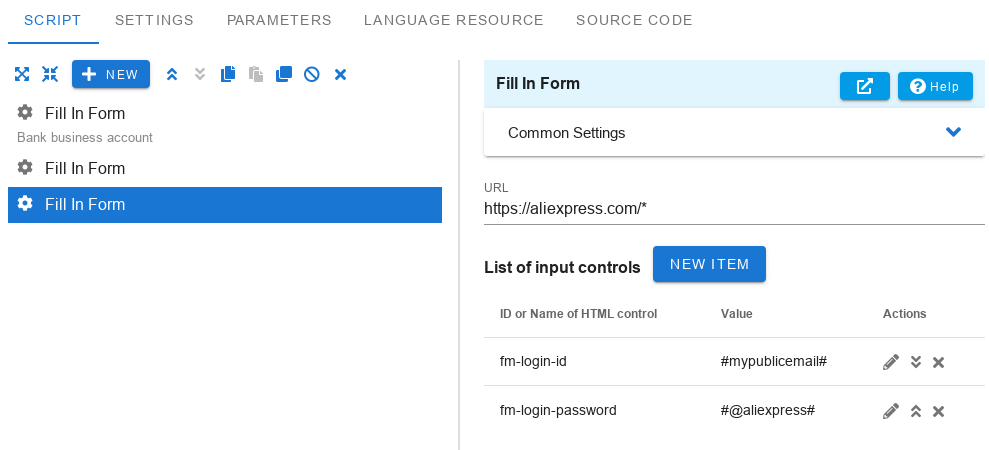Viewport: 989px width, 450px height.
Task: Click the URL input field
Action: tap(734, 209)
